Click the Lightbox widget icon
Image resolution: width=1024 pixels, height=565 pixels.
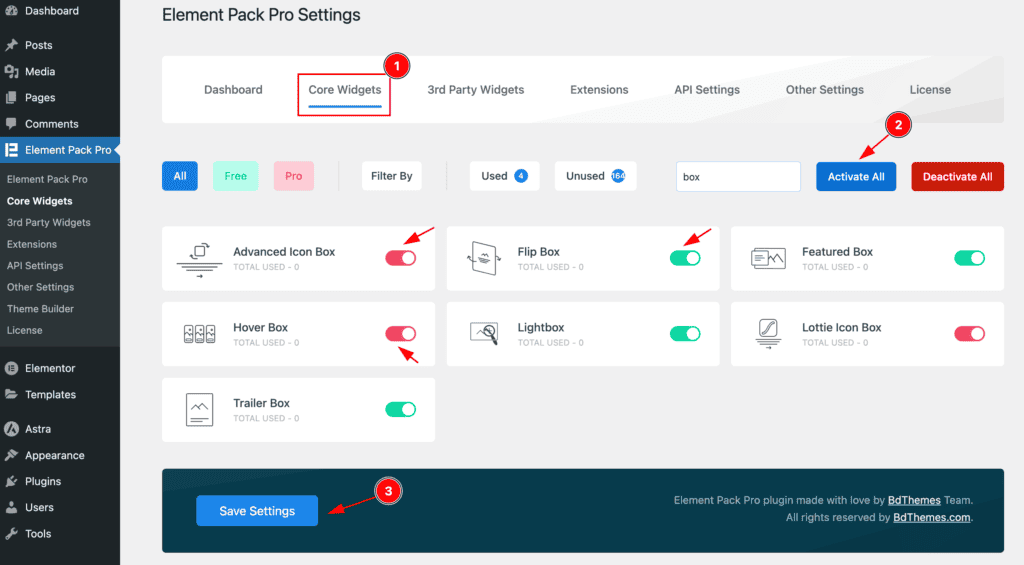[484, 333]
